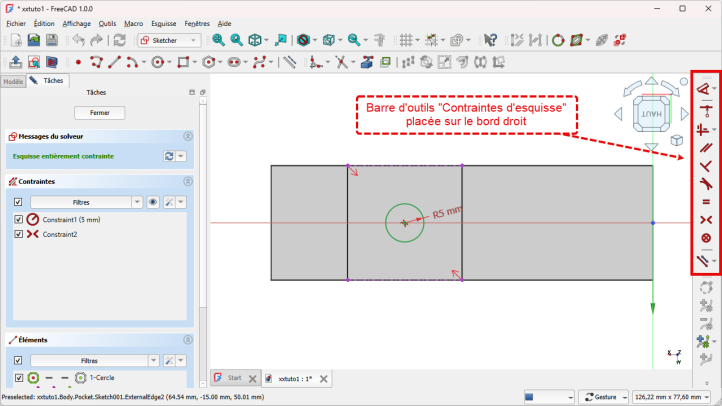
Task: Click the symmetric constraint icon in right toolbar
Action: pos(705,219)
